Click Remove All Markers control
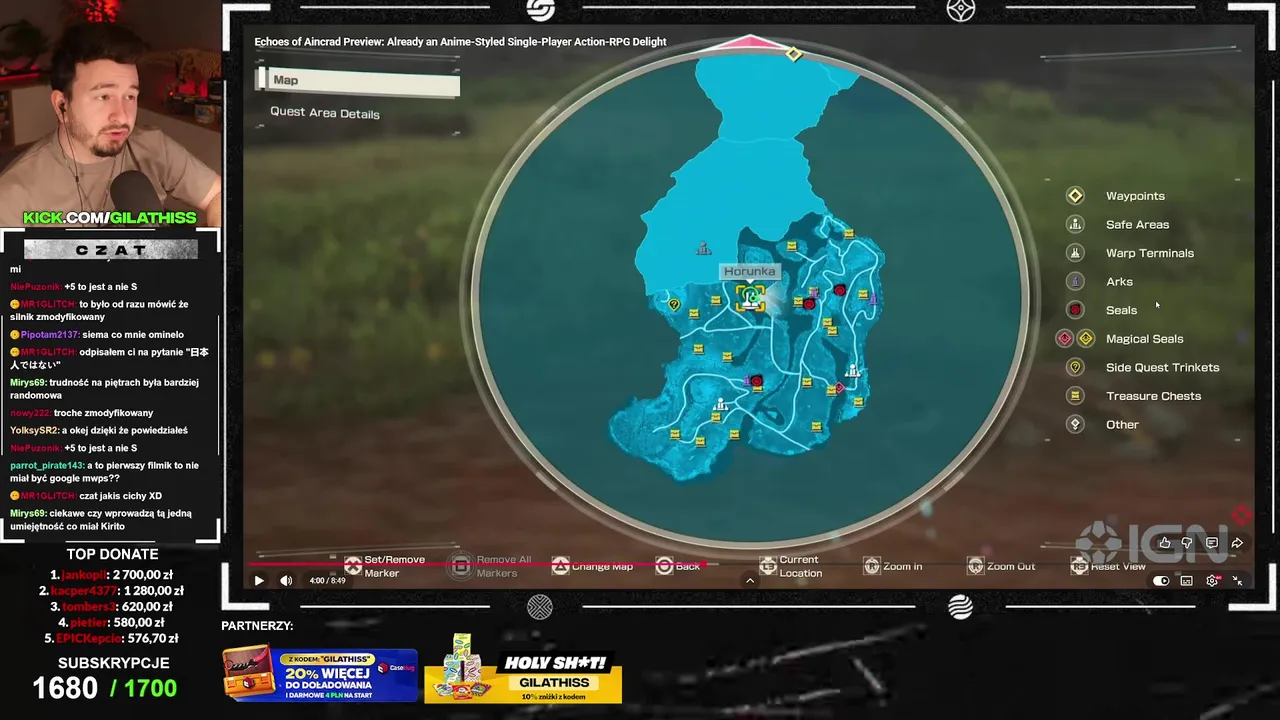Screen dimensions: 1280x720 492,566
